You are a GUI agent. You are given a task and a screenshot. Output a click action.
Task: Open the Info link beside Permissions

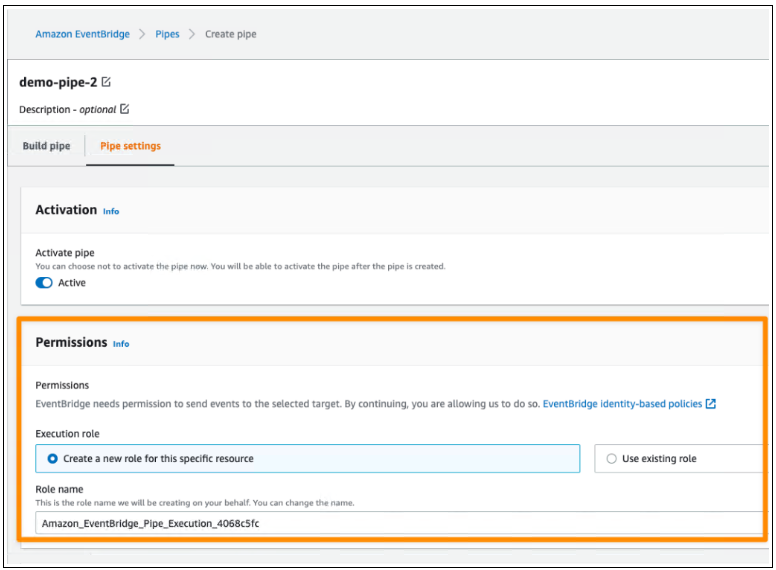121,343
